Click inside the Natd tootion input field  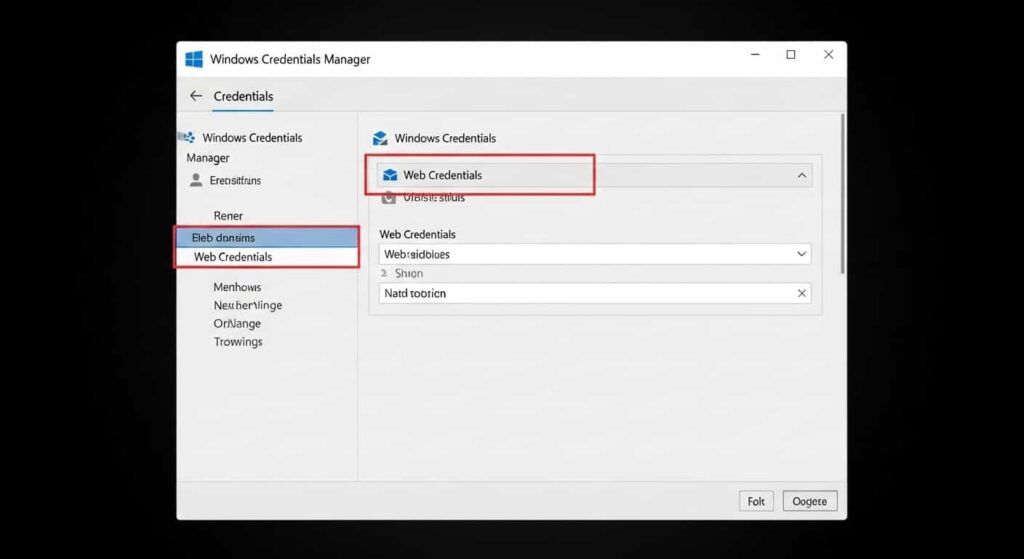click(x=594, y=293)
